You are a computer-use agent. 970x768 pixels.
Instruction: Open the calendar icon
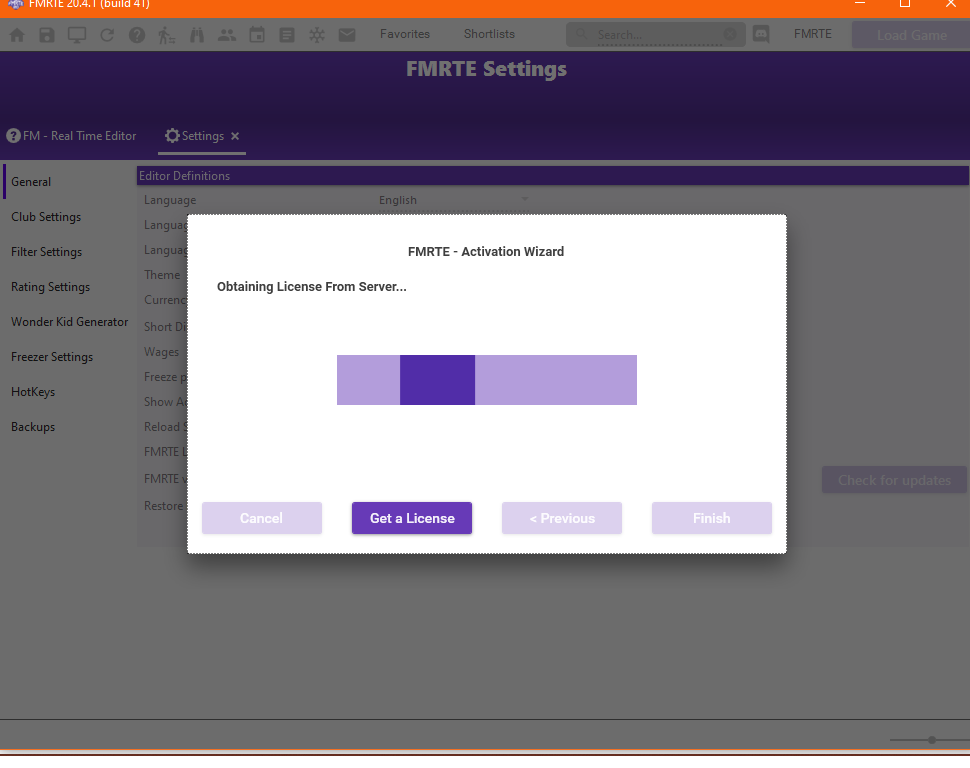257,35
